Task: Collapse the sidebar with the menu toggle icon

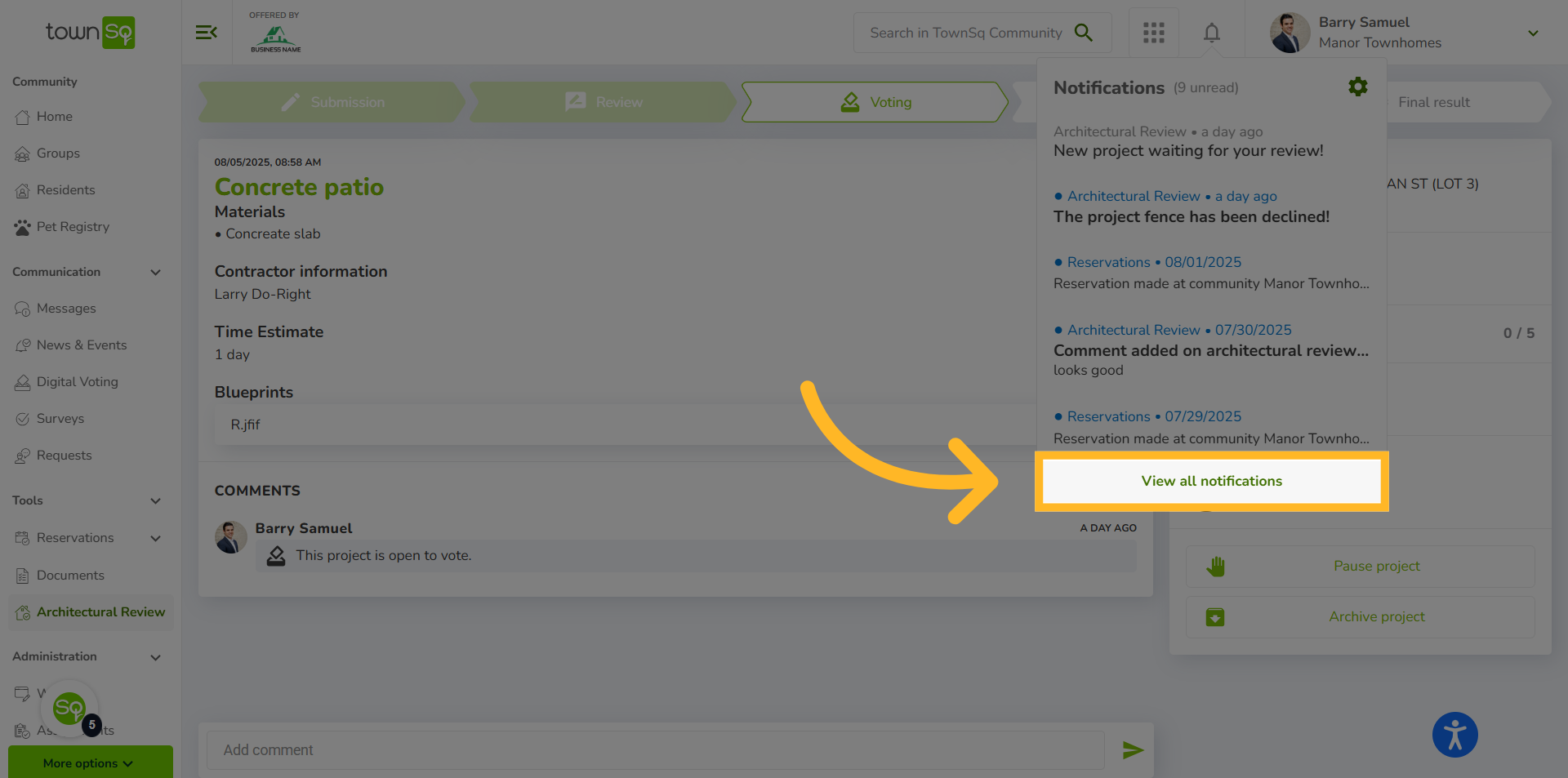Action: [206, 33]
